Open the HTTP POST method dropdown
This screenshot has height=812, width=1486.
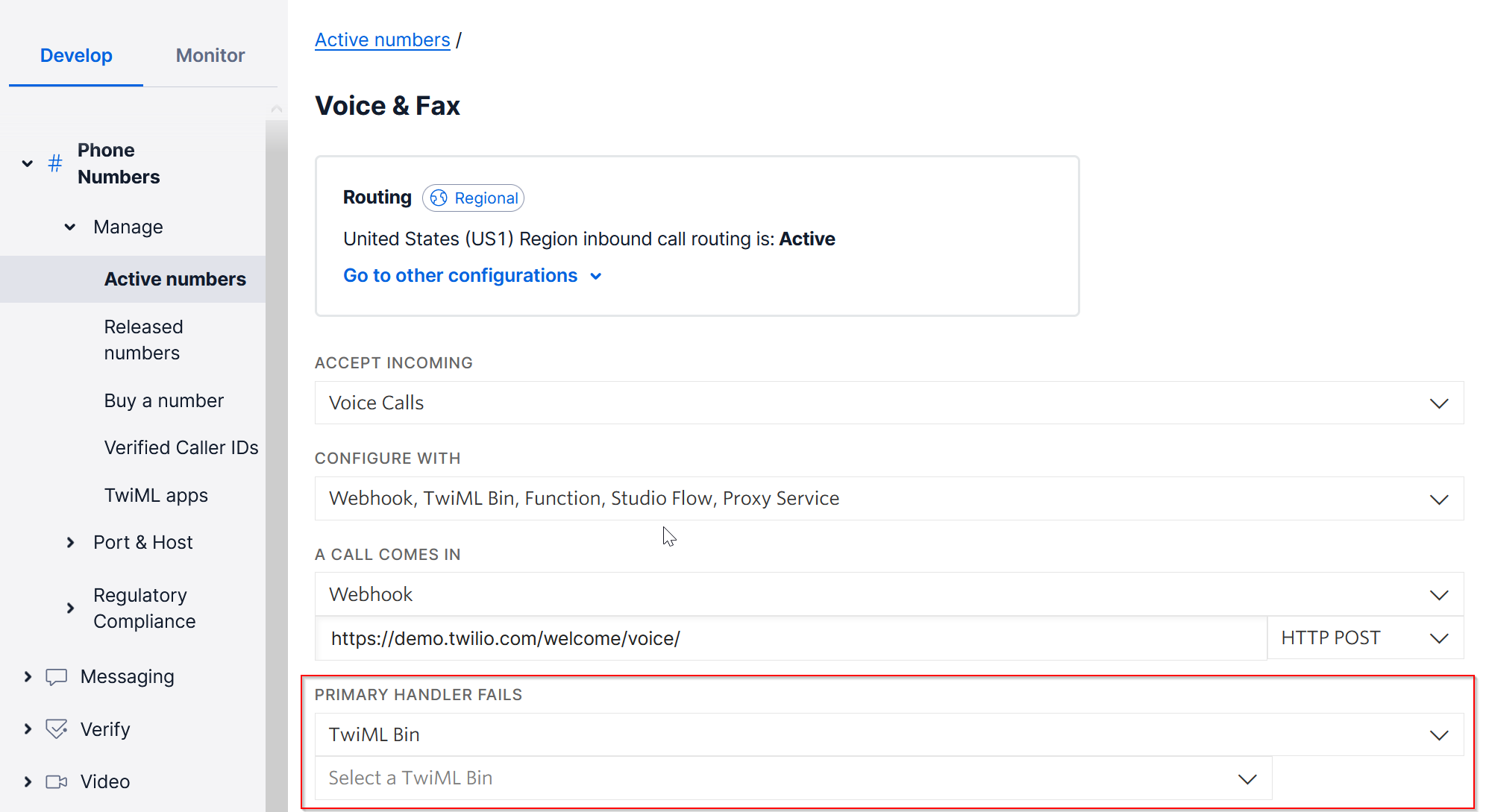(1364, 638)
